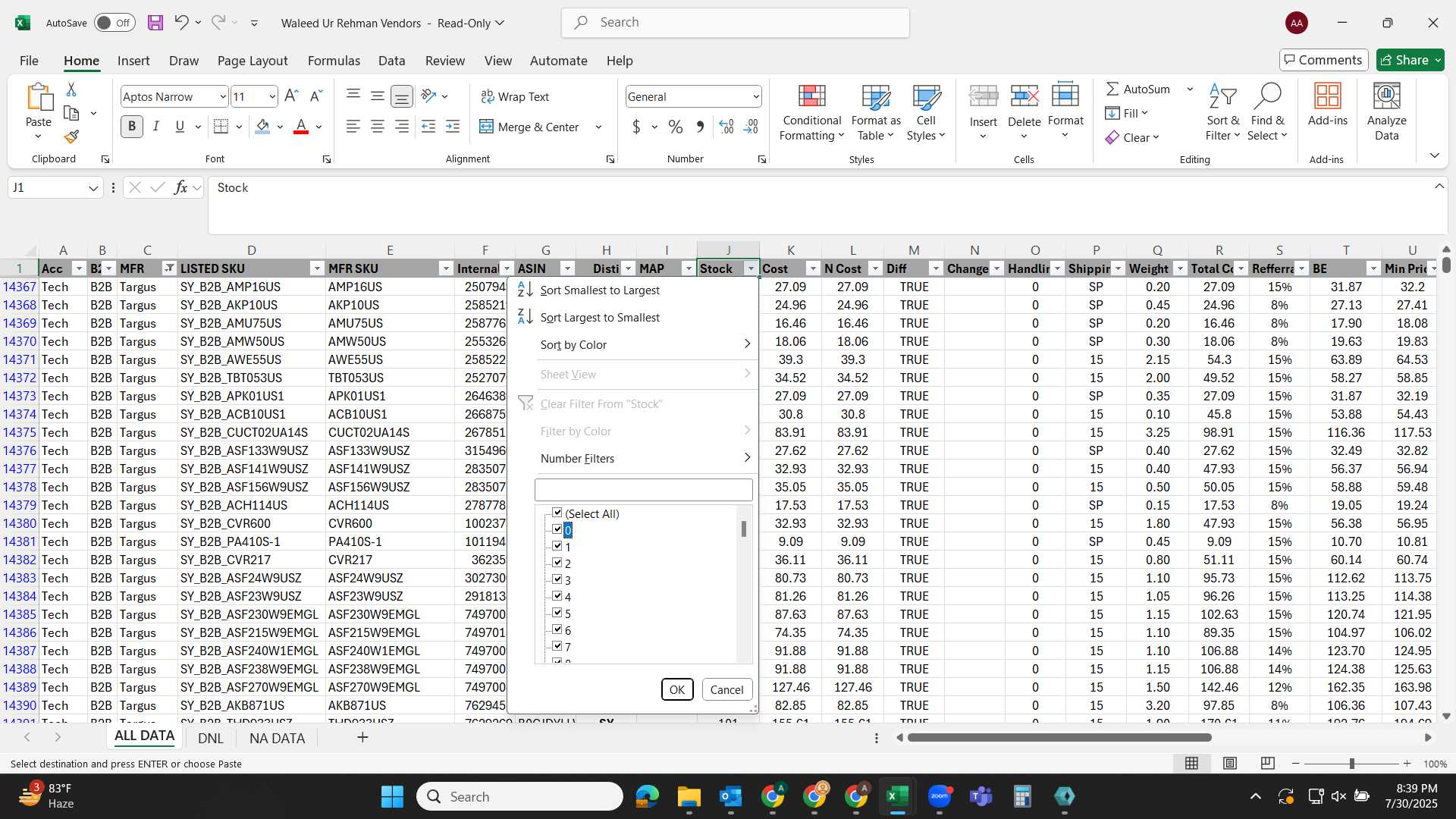Click Increase Font Size icon
Image resolution: width=1456 pixels, height=819 pixels.
point(291,96)
